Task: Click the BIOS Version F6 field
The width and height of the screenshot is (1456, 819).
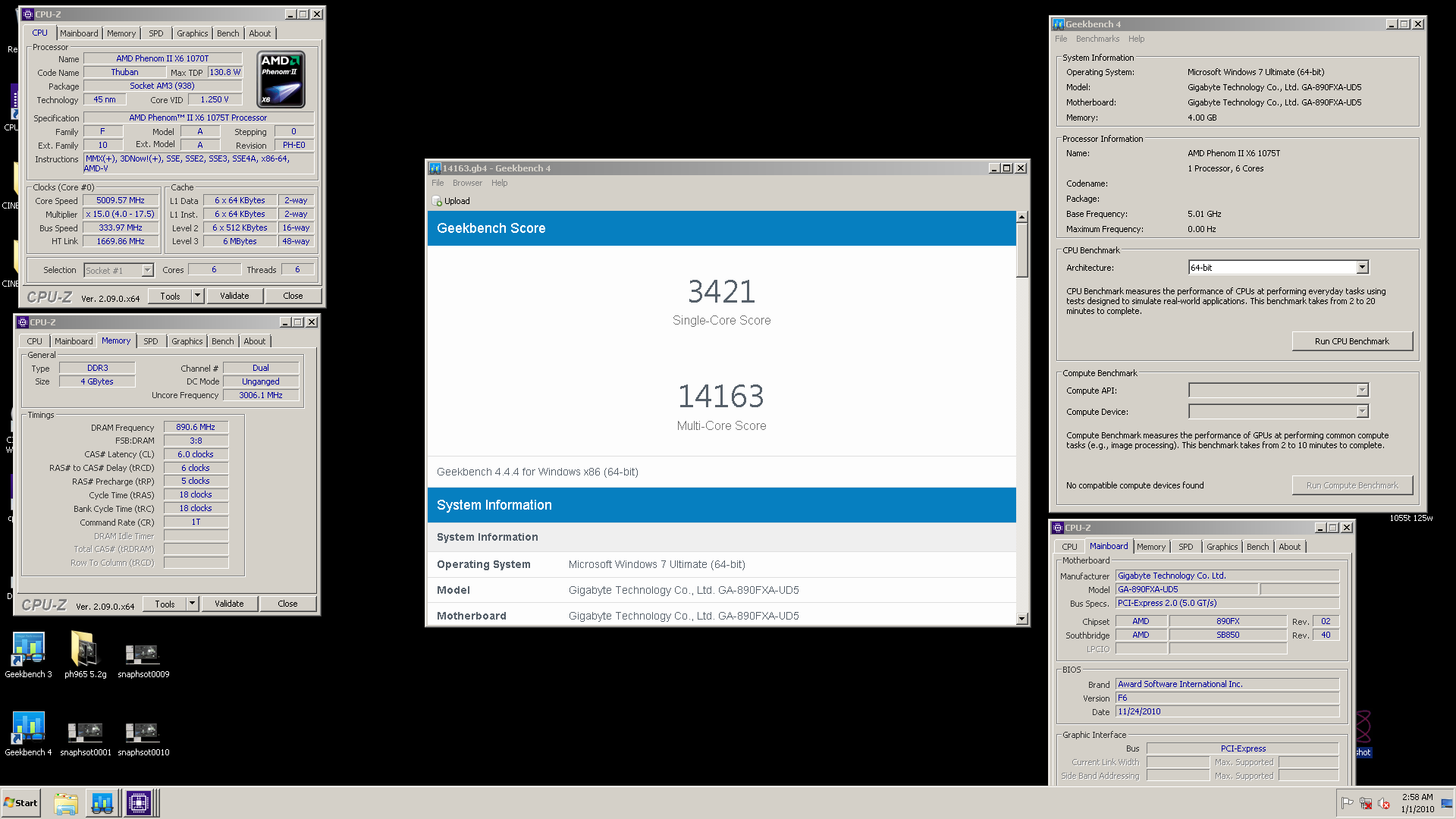Action: click(1227, 698)
